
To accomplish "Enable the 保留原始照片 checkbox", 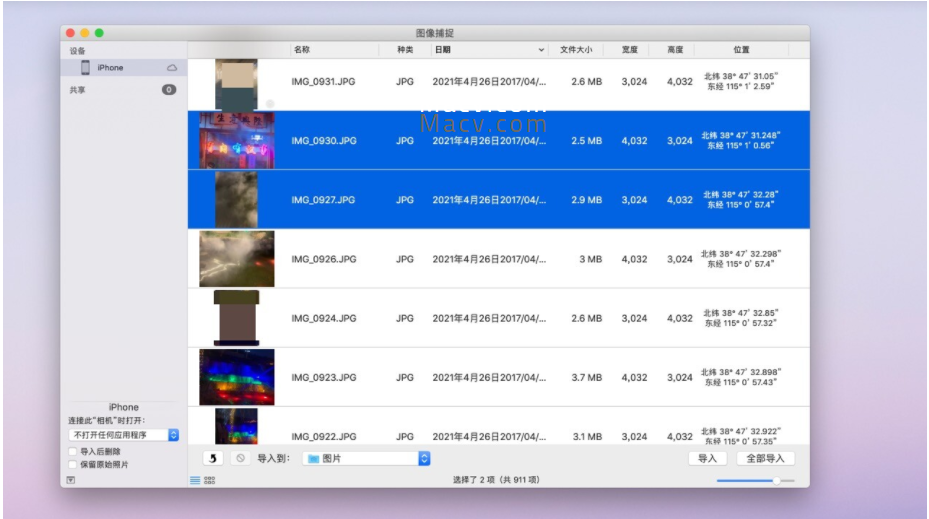I will click(x=73, y=464).
